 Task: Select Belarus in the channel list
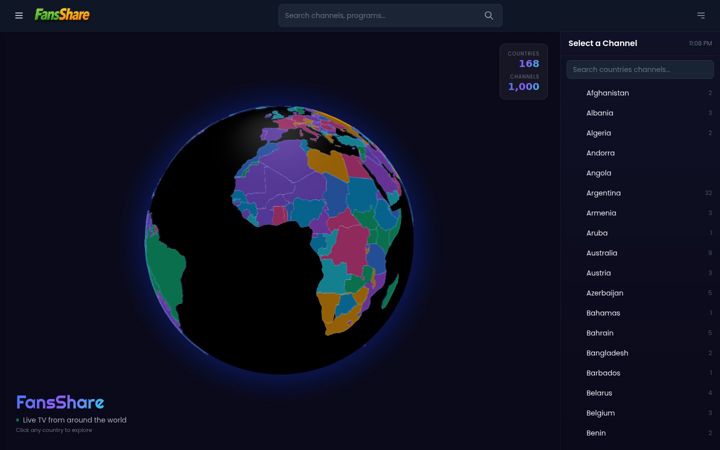(640, 393)
